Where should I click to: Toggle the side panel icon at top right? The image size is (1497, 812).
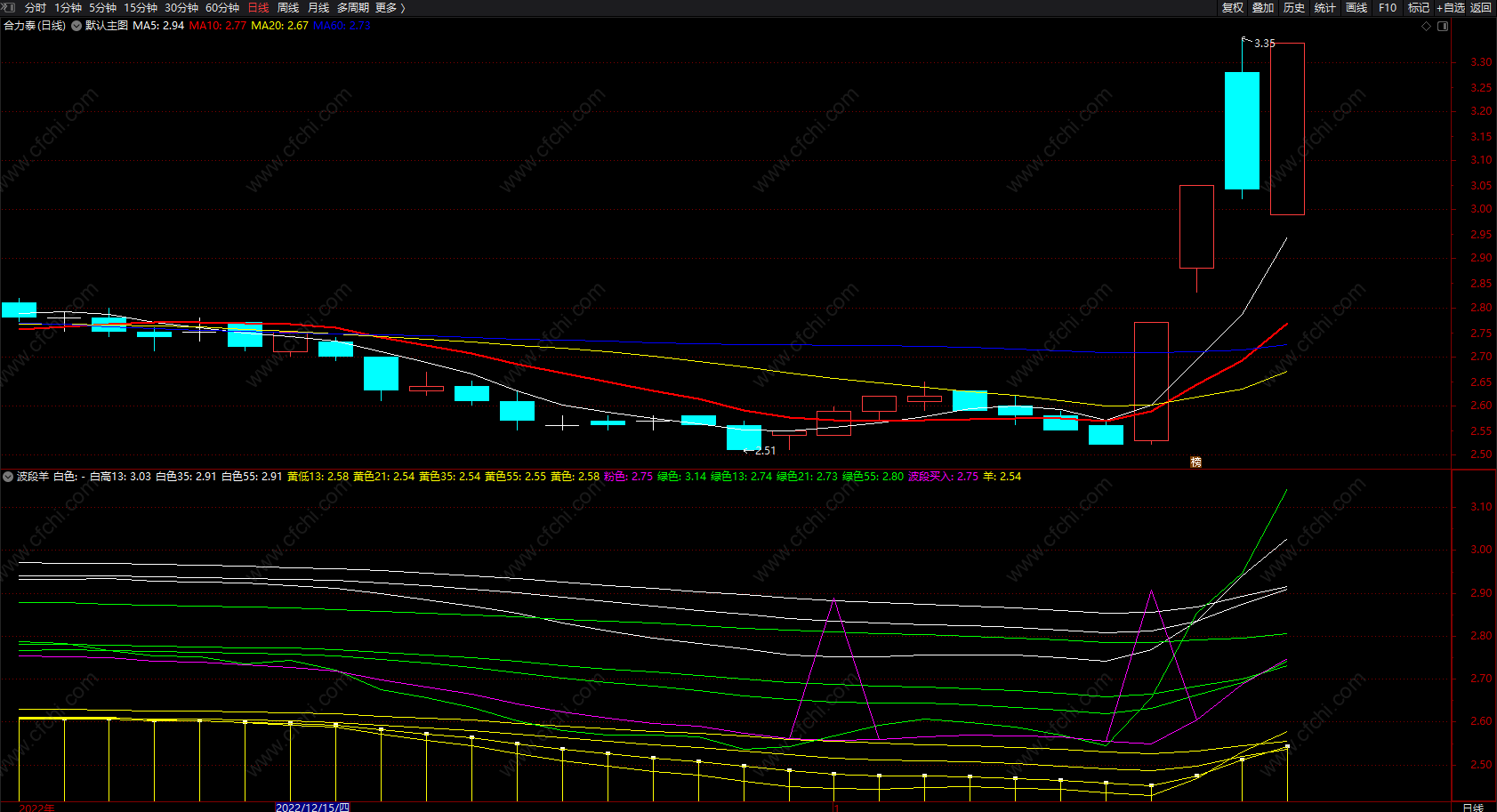(x=1443, y=26)
